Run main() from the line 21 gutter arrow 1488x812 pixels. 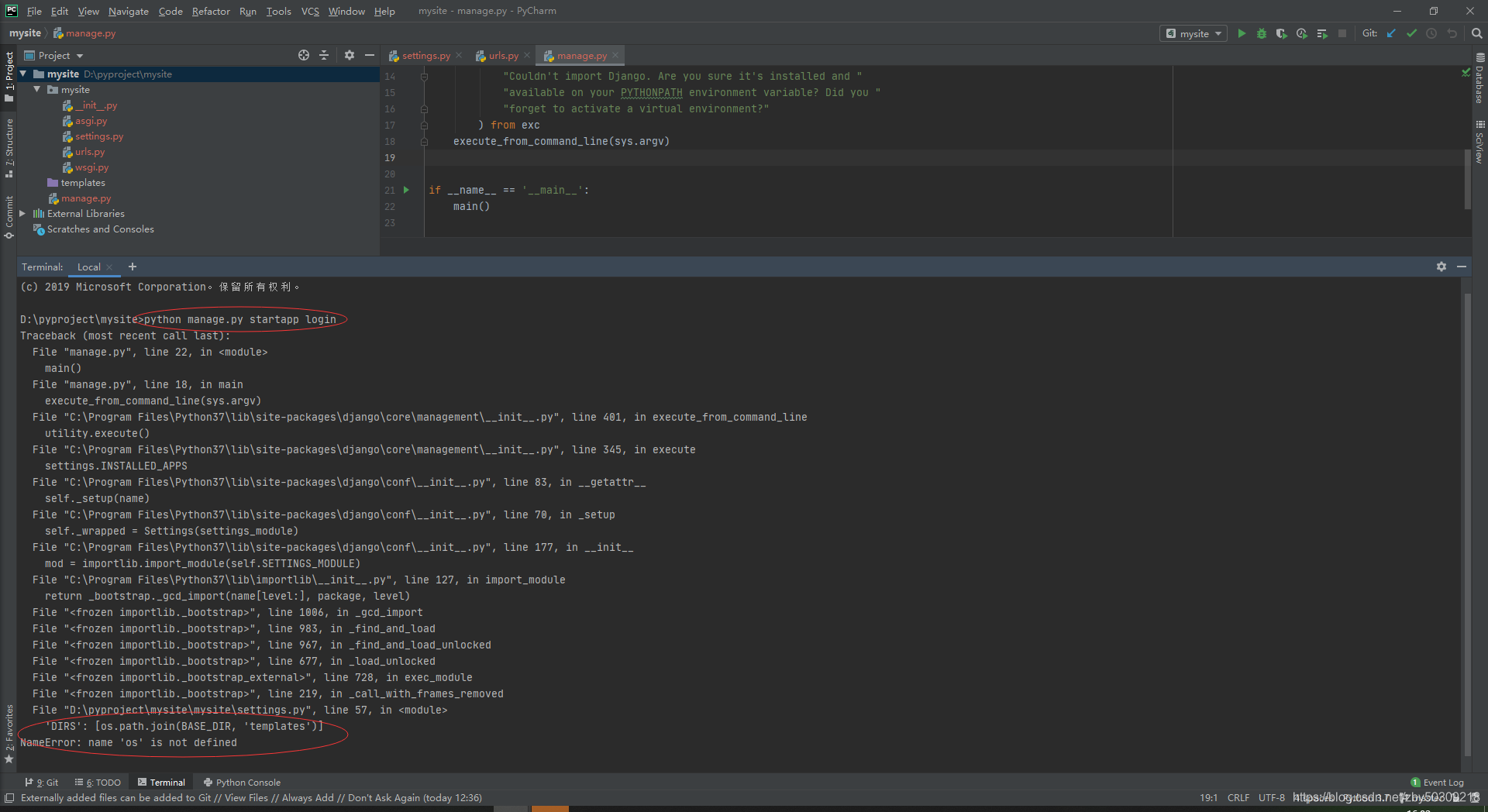click(406, 190)
